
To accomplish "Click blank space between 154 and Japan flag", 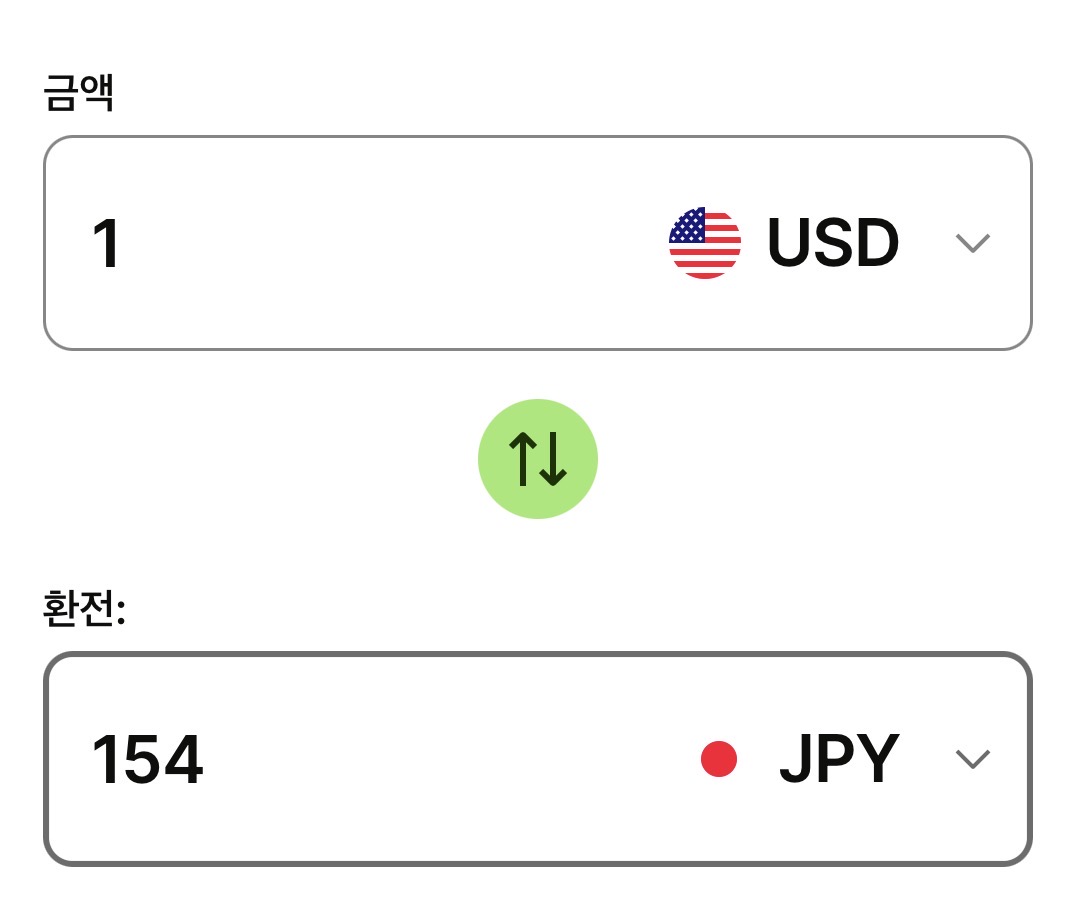I will 450,759.
